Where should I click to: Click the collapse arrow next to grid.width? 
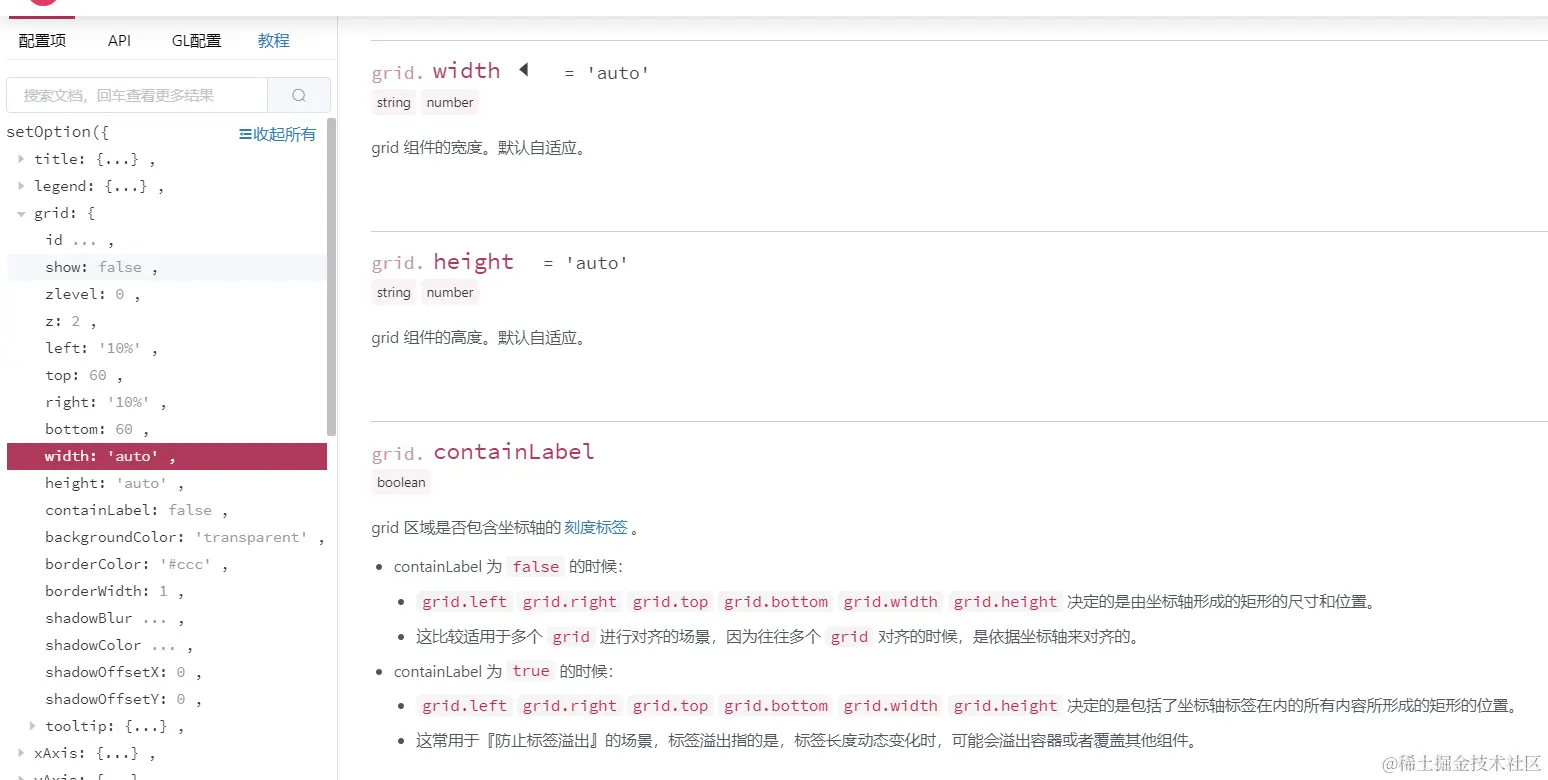pyautogui.click(x=523, y=70)
